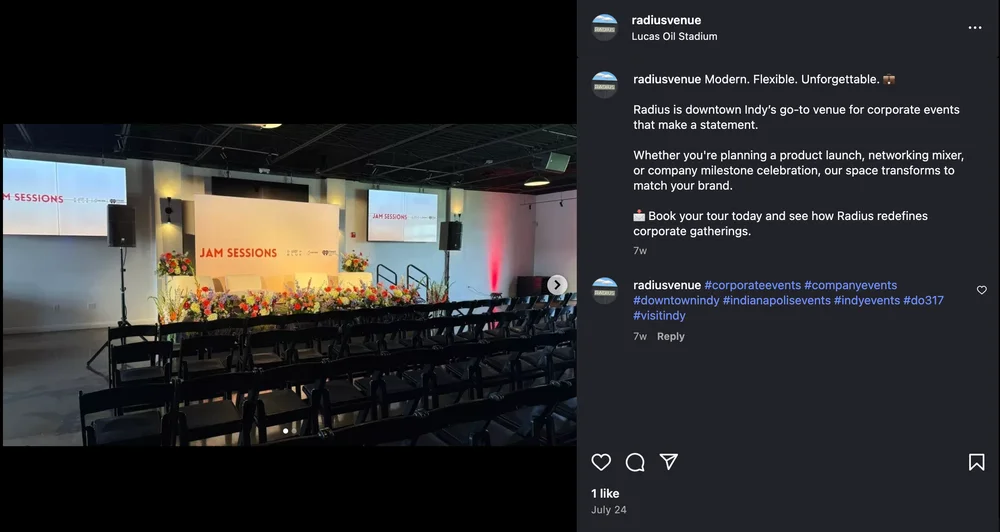Reply to the hashtag comment
Image resolution: width=1000 pixels, height=532 pixels.
point(670,336)
